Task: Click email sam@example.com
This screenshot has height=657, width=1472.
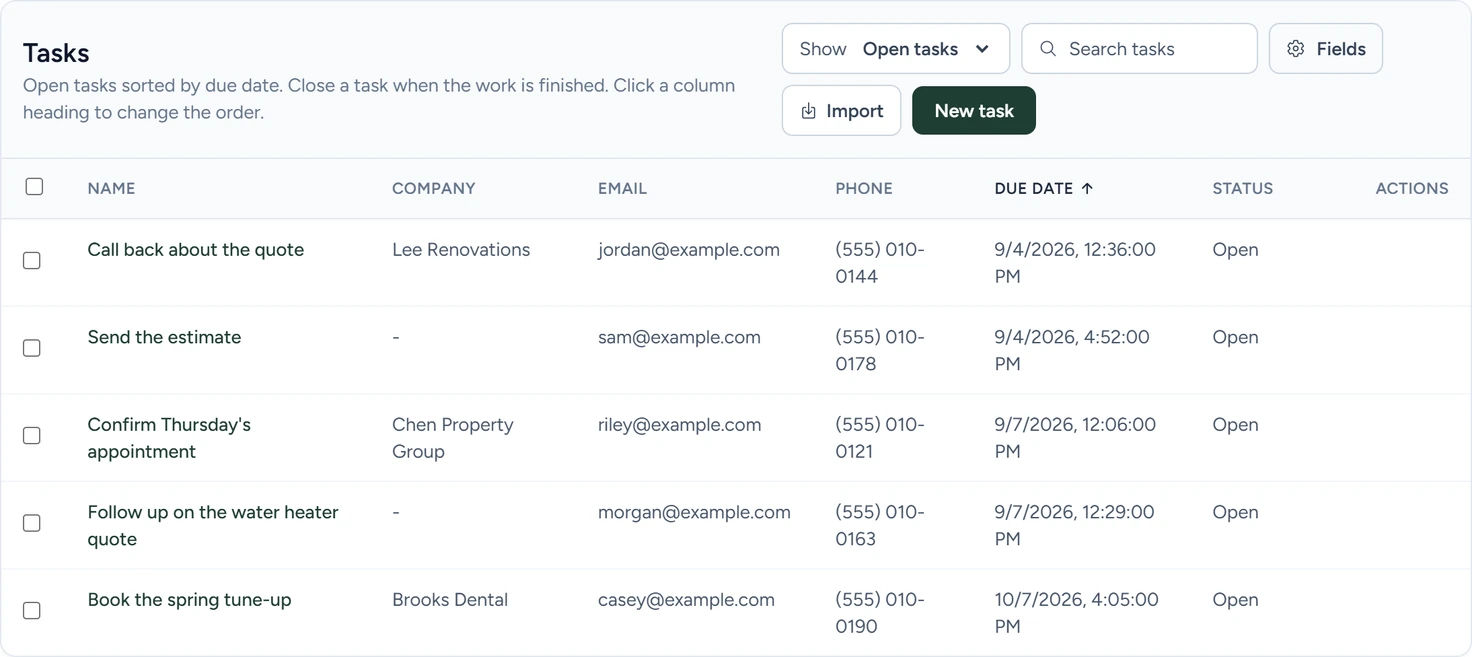Action: click(x=679, y=337)
